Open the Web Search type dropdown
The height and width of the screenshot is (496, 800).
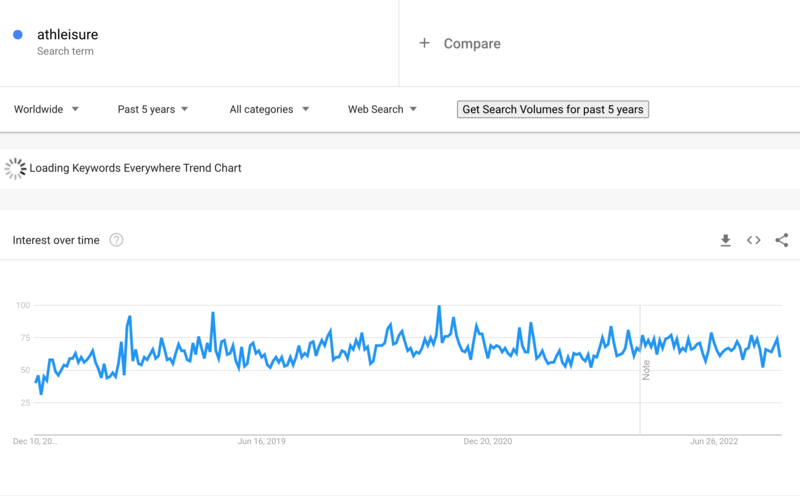click(x=382, y=109)
